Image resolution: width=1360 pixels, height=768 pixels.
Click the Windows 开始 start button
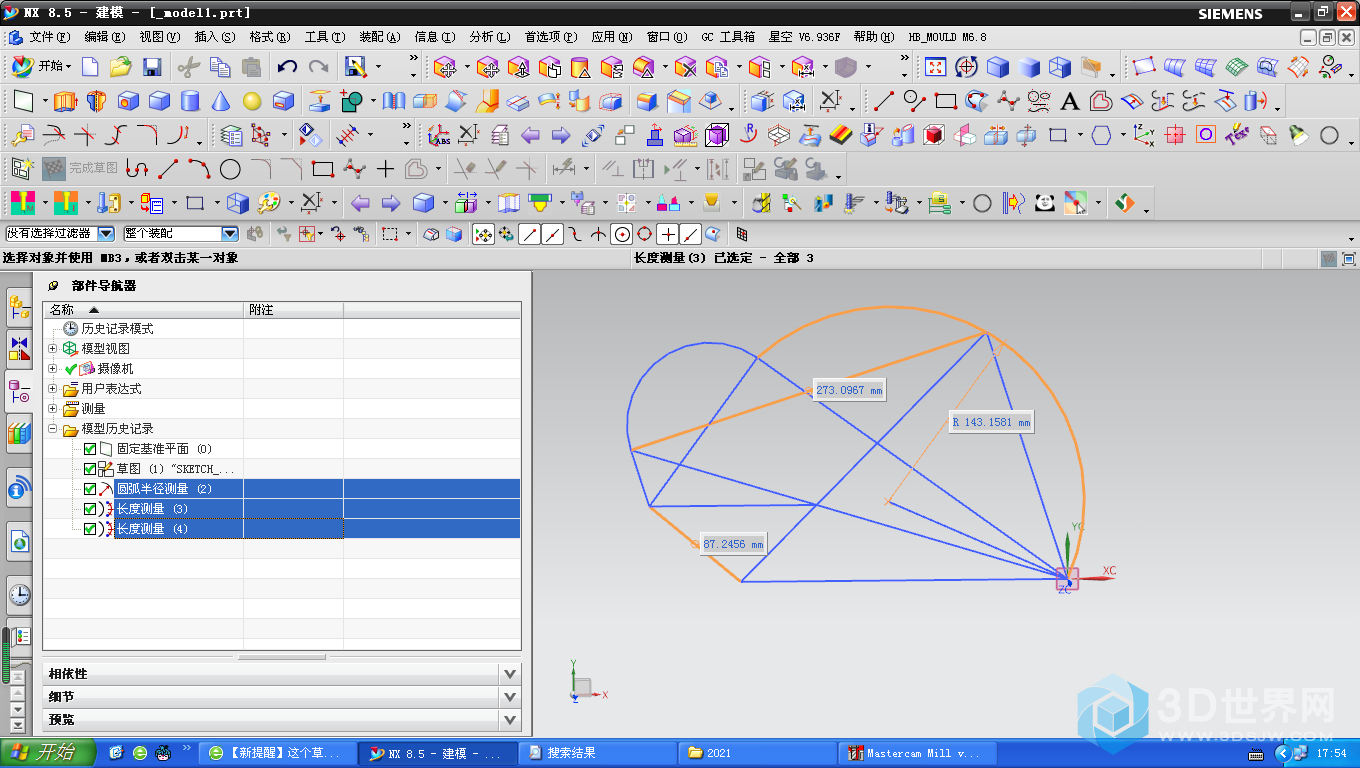[x=48, y=752]
